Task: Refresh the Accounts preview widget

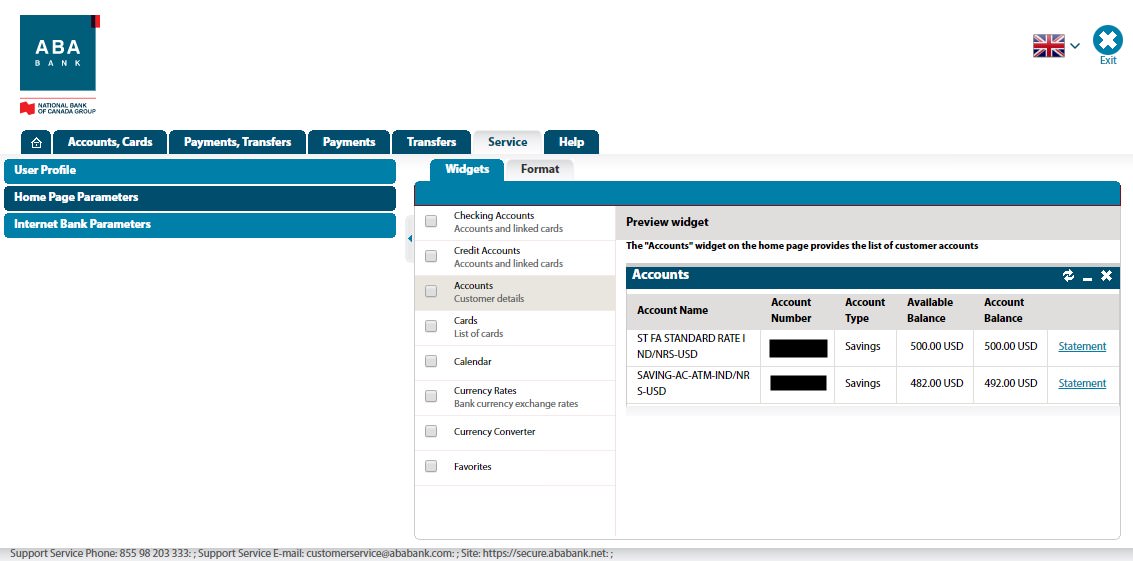Action: (1068, 276)
